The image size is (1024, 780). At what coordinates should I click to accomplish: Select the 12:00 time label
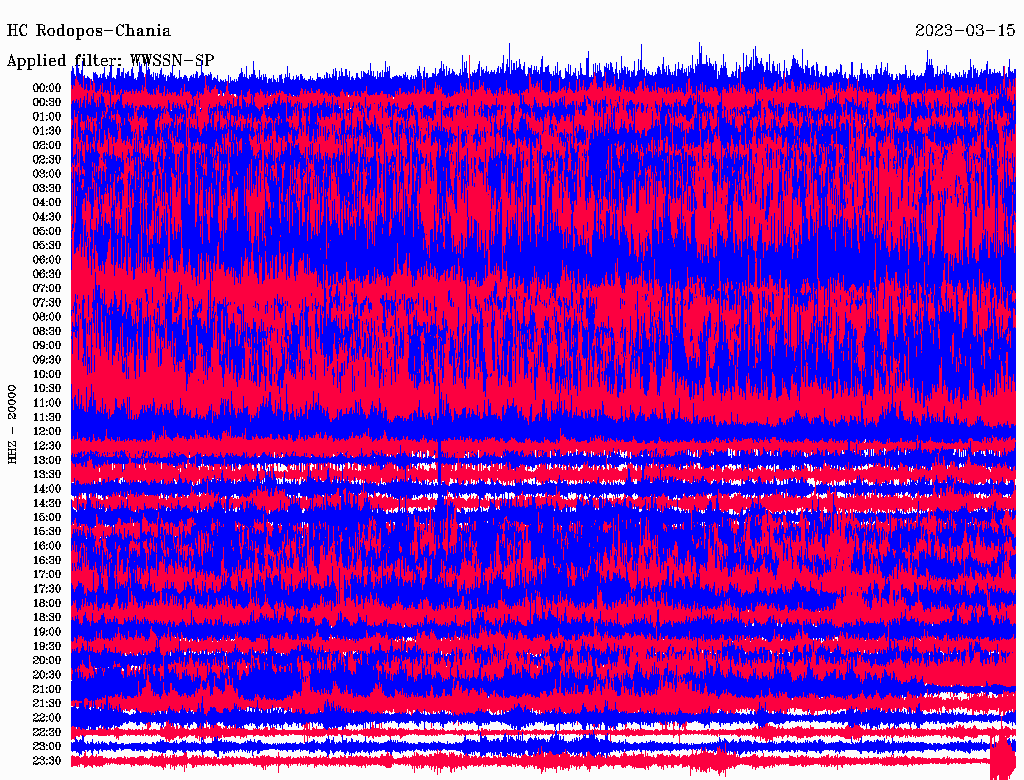47,431
